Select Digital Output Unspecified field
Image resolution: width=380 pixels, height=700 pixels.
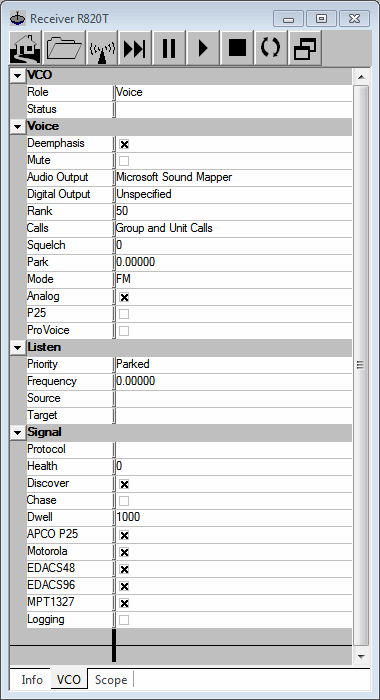[x=233, y=195]
